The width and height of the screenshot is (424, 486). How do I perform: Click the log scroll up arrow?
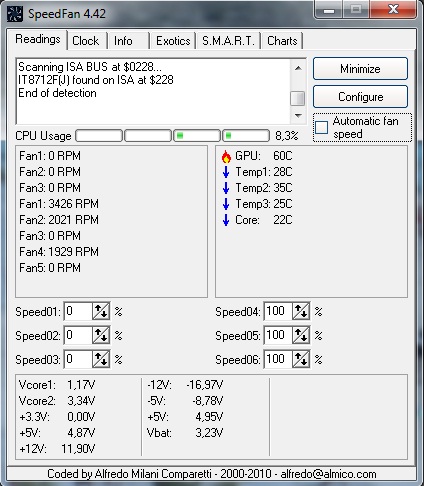(298, 68)
